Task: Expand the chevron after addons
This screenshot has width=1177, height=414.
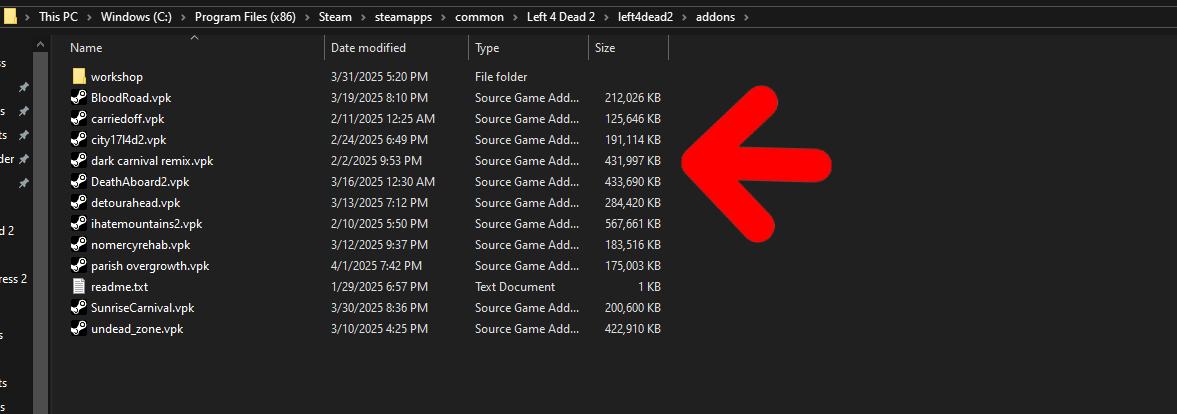Action: tap(745, 16)
